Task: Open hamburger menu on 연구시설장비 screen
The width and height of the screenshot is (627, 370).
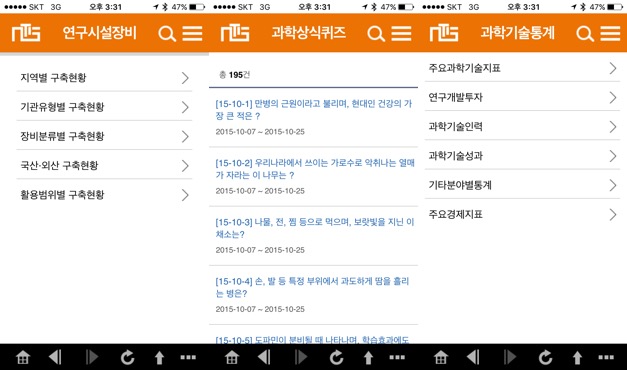Action: pyautogui.click(x=193, y=34)
